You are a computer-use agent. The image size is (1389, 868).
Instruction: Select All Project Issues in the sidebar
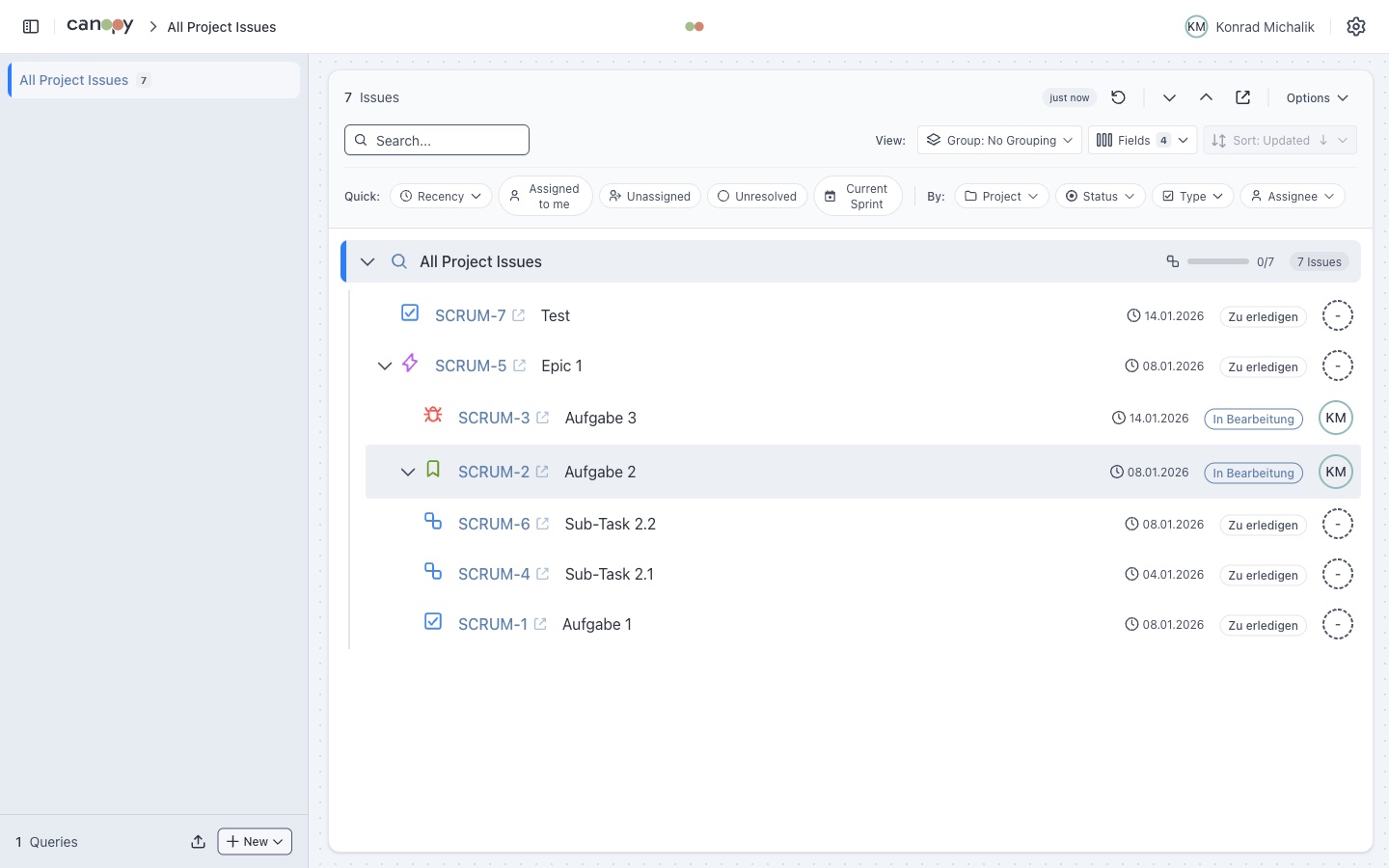coord(73,80)
